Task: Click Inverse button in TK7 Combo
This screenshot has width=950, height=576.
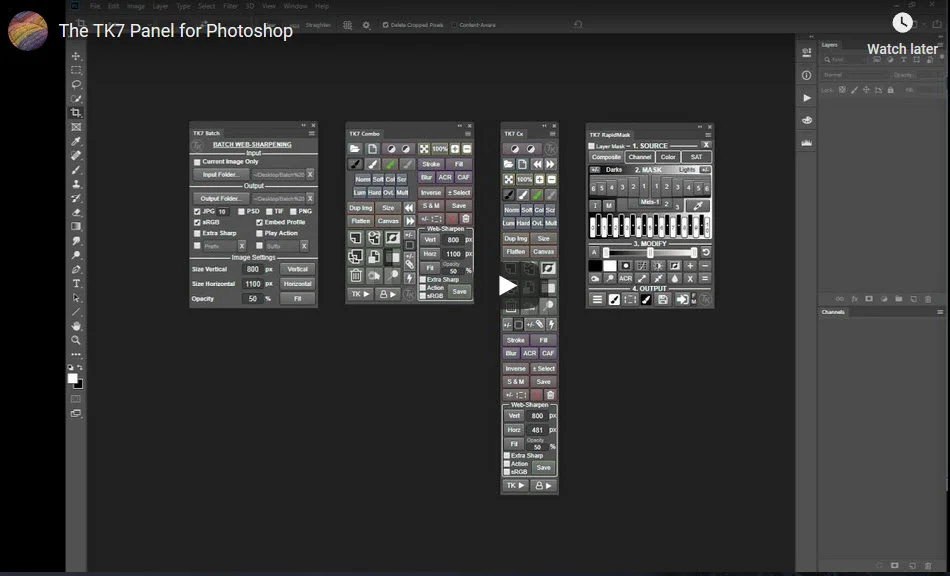Action: pyautogui.click(x=431, y=193)
